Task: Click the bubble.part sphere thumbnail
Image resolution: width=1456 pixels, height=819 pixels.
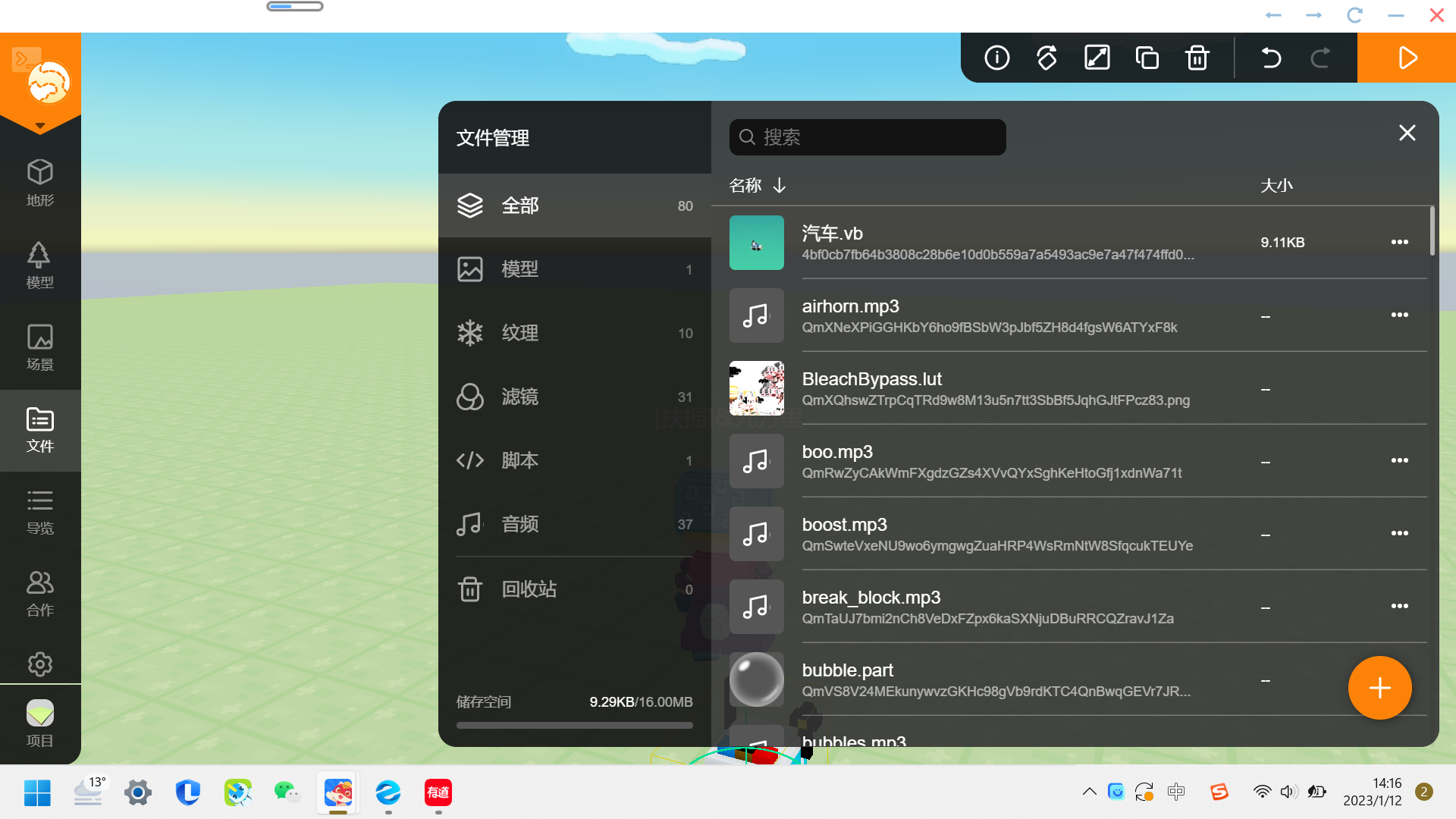Action: tap(757, 679)
